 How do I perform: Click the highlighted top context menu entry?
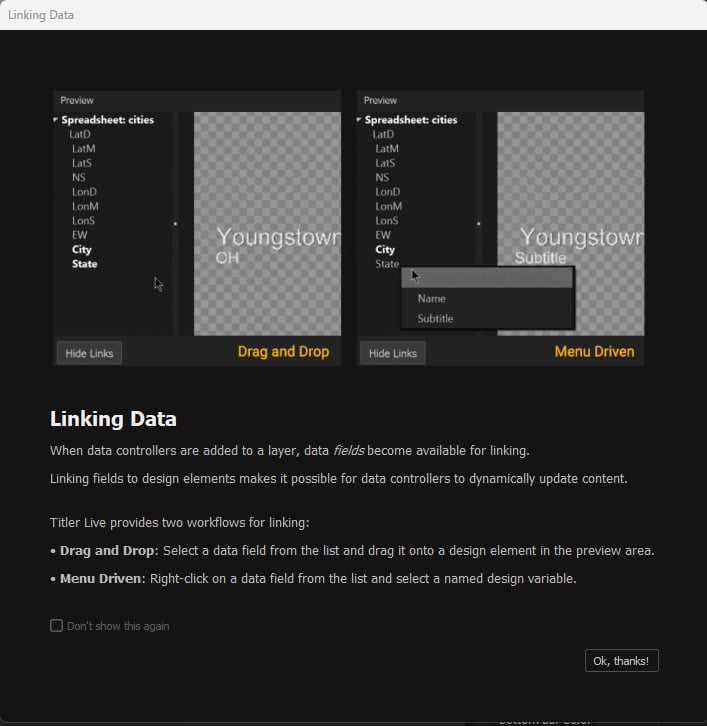487,277
